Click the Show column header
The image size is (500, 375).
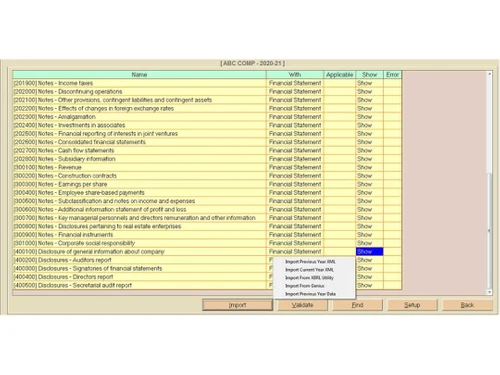[369, 74]
